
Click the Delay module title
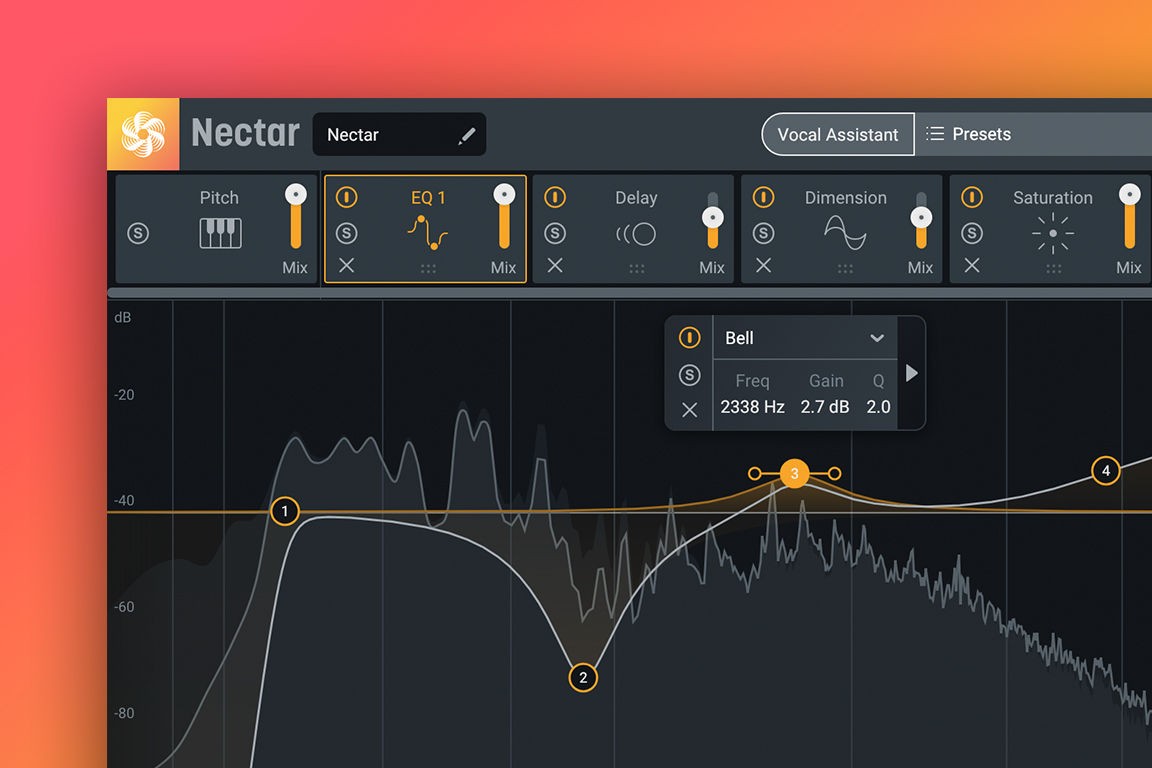(636, 198)
